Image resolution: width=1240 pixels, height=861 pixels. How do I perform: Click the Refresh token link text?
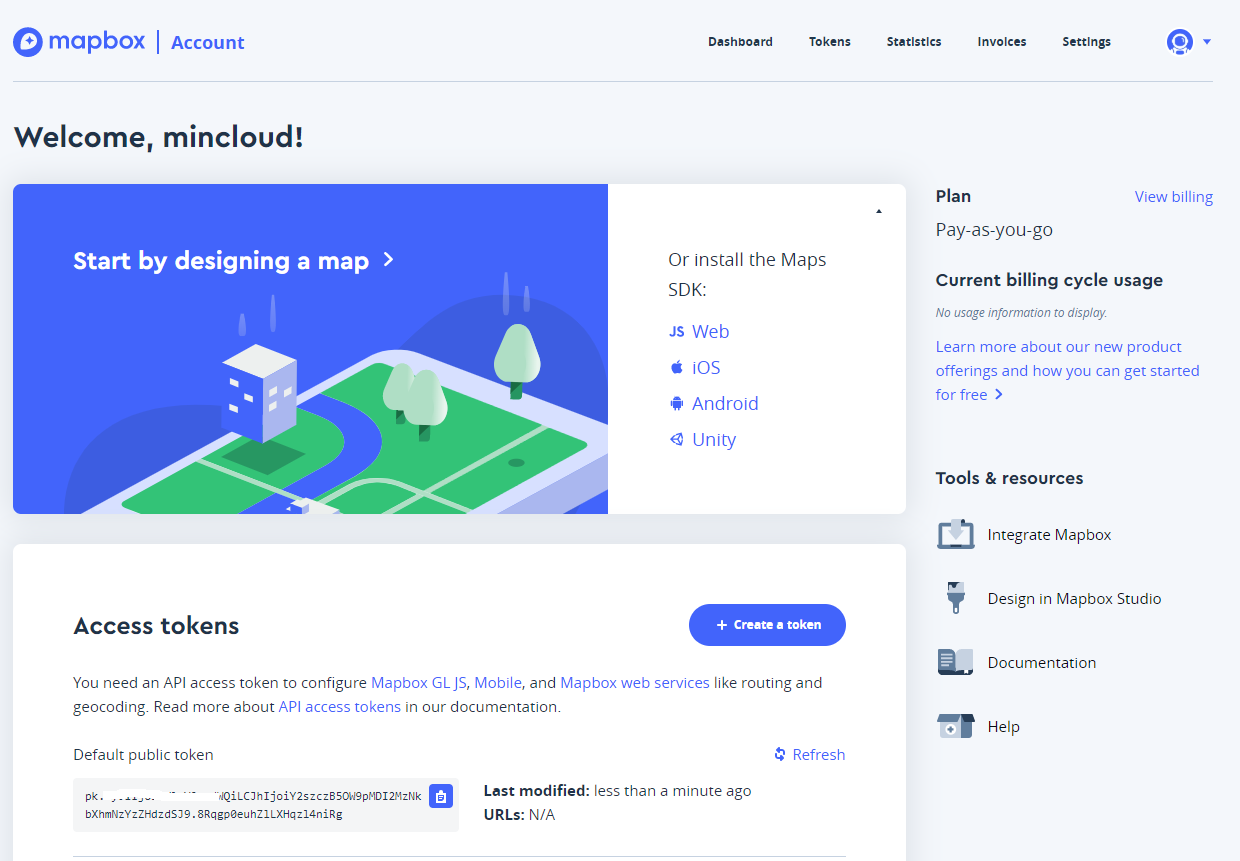click(819, 755)
